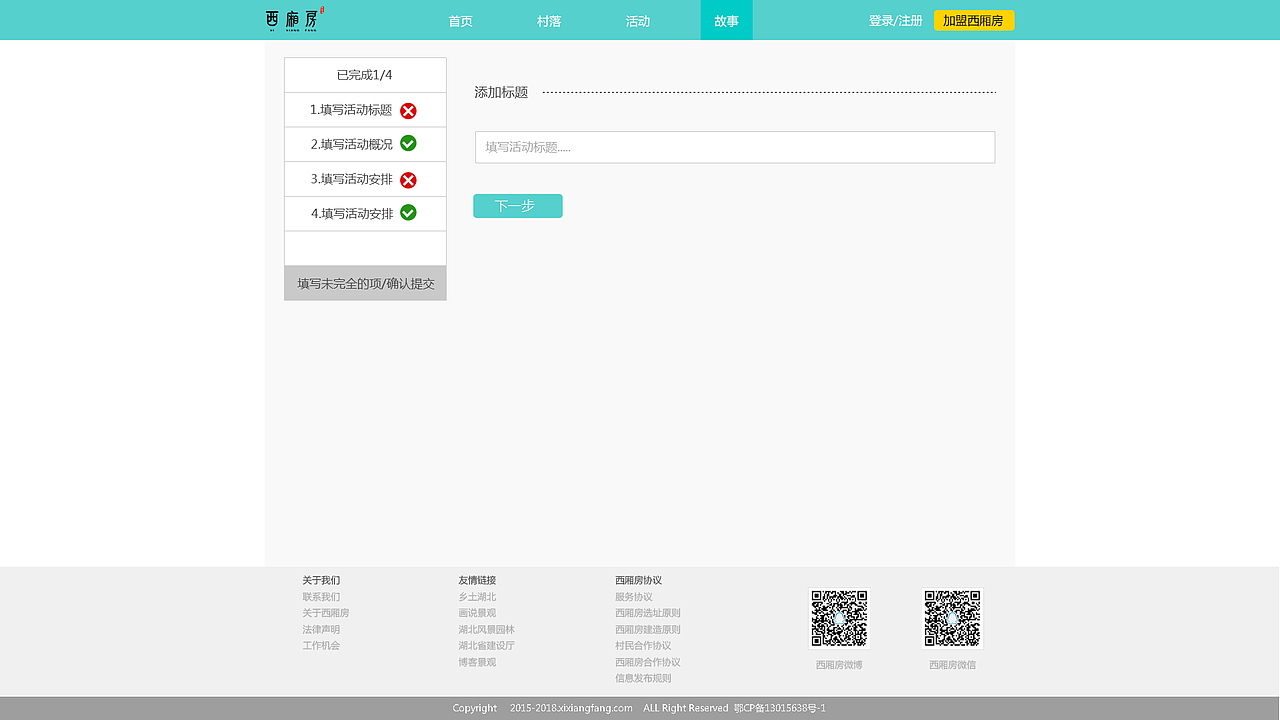This screenshot has height=720, width=1280.
Task: Go to the 村落 navigation tab
Action: 549,20
